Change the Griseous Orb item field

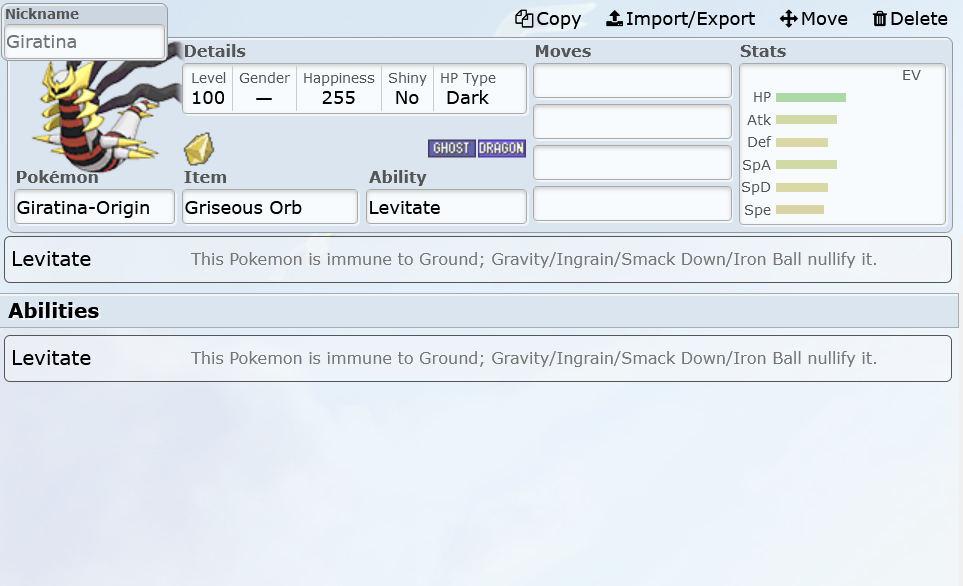tap(270, 207)
